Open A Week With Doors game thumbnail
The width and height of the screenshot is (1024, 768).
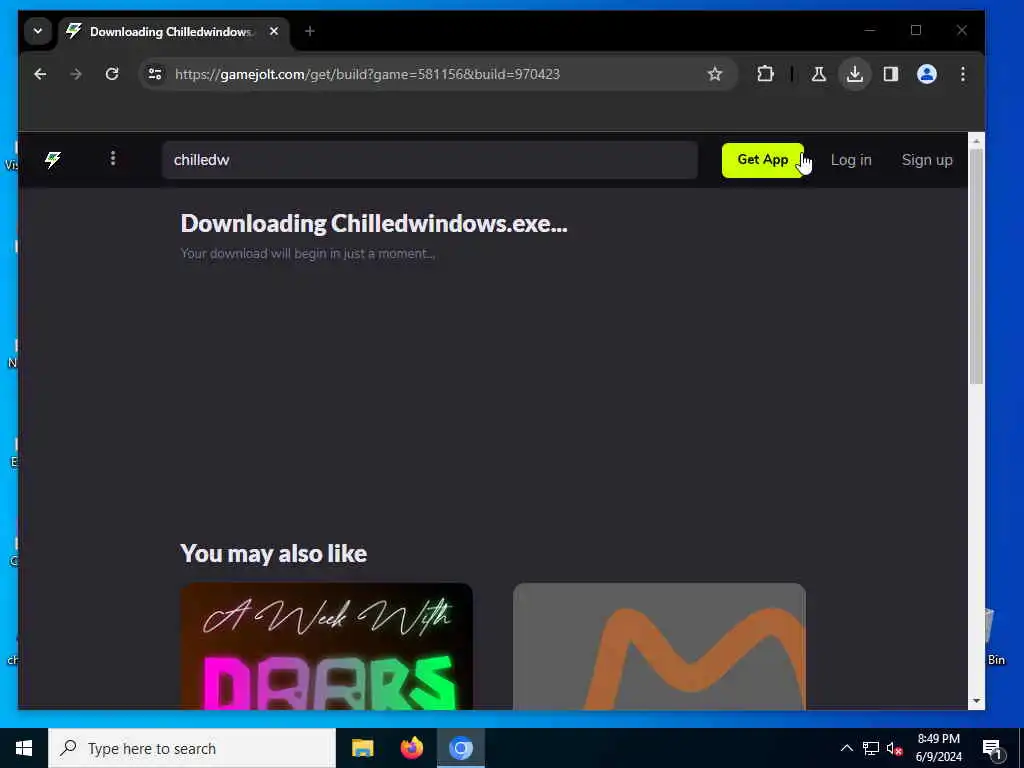click(327, 647)
